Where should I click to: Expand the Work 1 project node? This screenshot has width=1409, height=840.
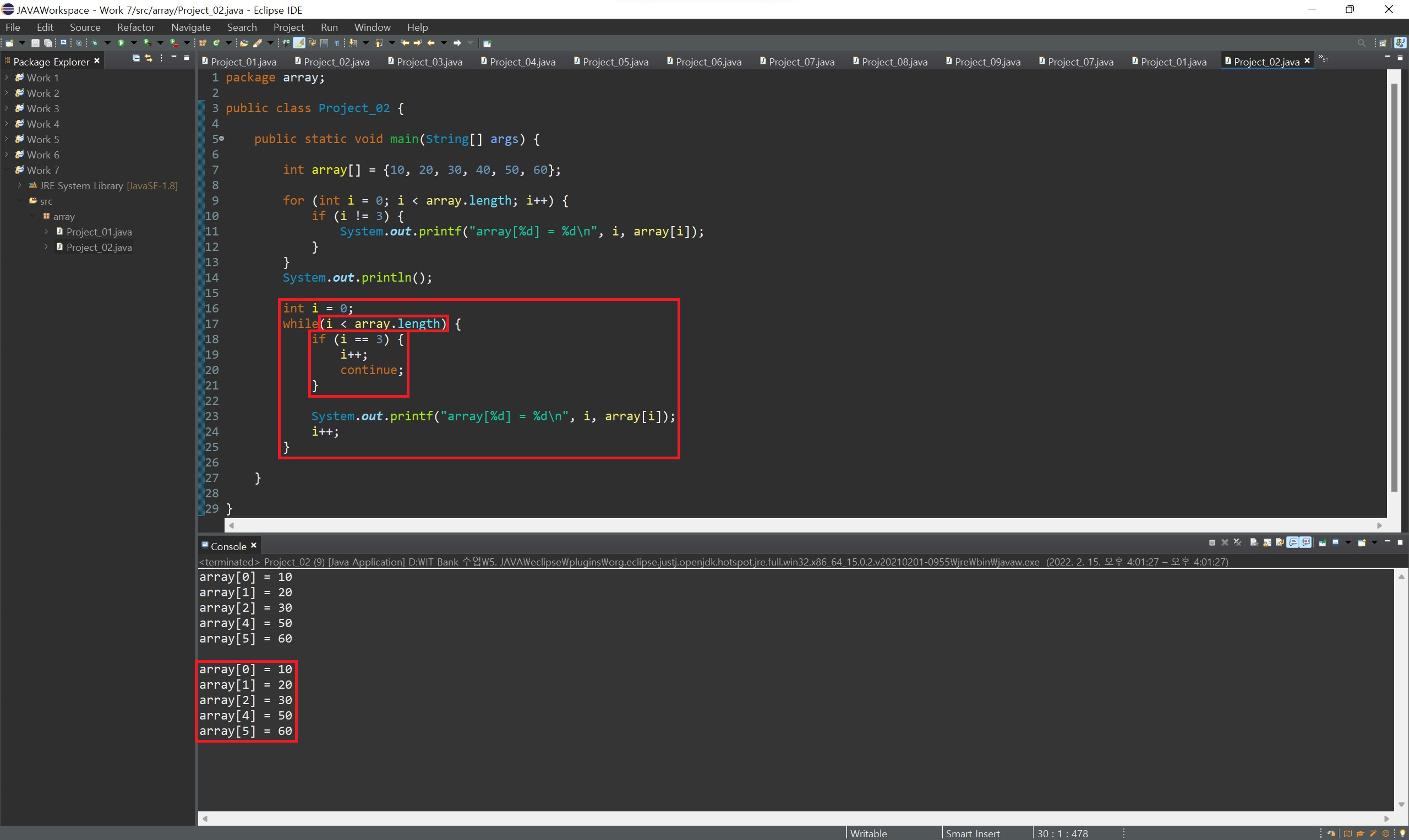6,78
